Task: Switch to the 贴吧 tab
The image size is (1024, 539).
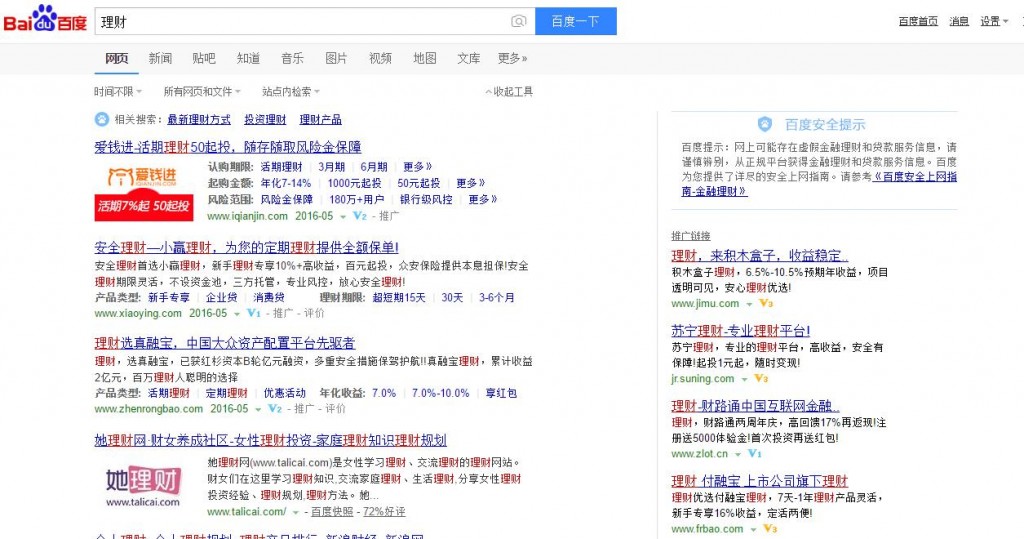Action: (x=204, y=58)
